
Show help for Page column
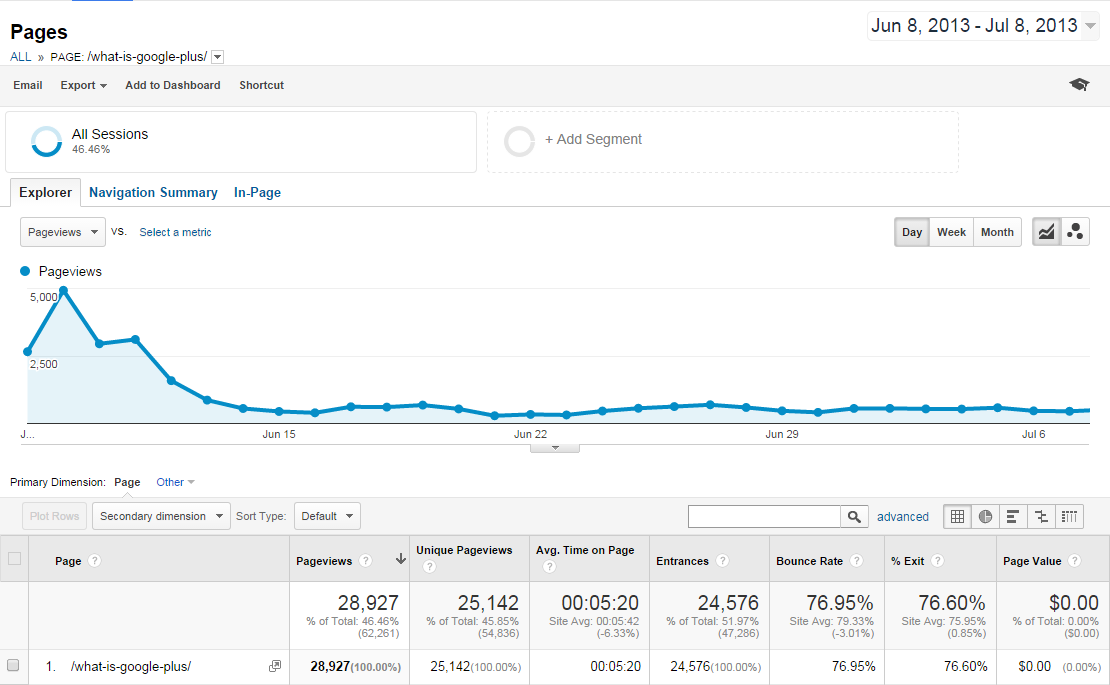[95, 560]
